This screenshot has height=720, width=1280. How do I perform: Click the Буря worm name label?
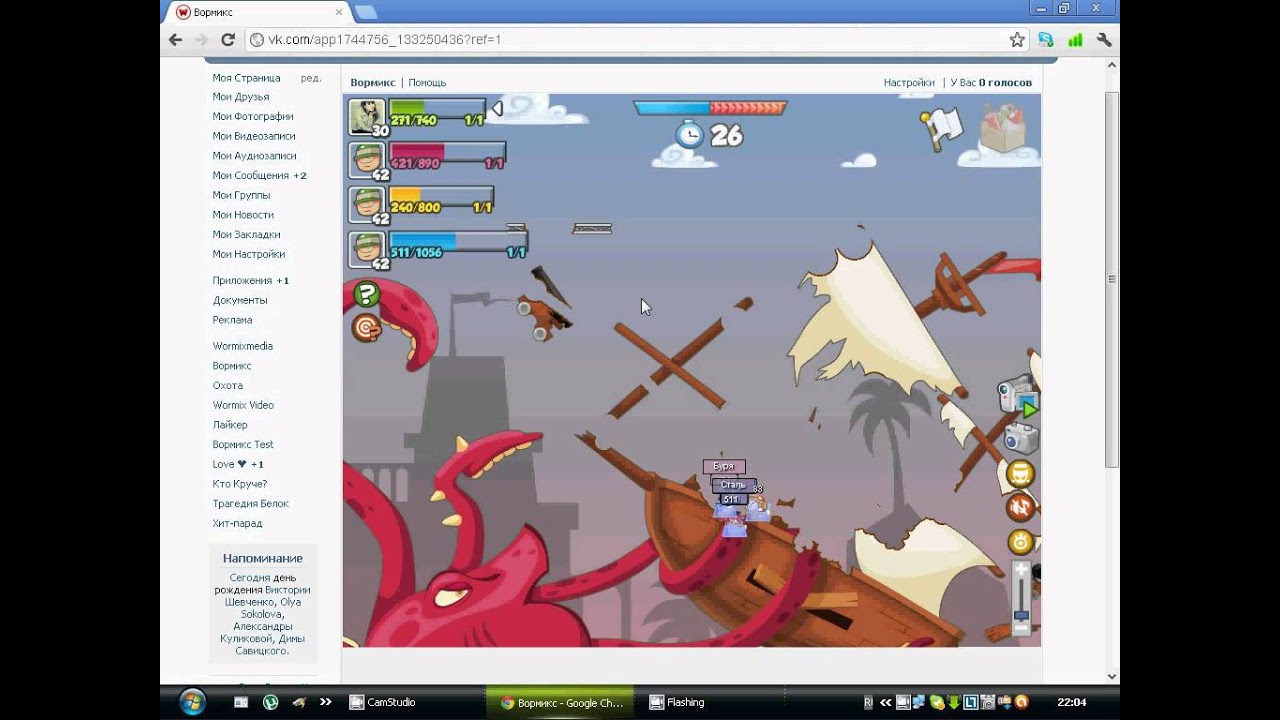coord(724,466)
